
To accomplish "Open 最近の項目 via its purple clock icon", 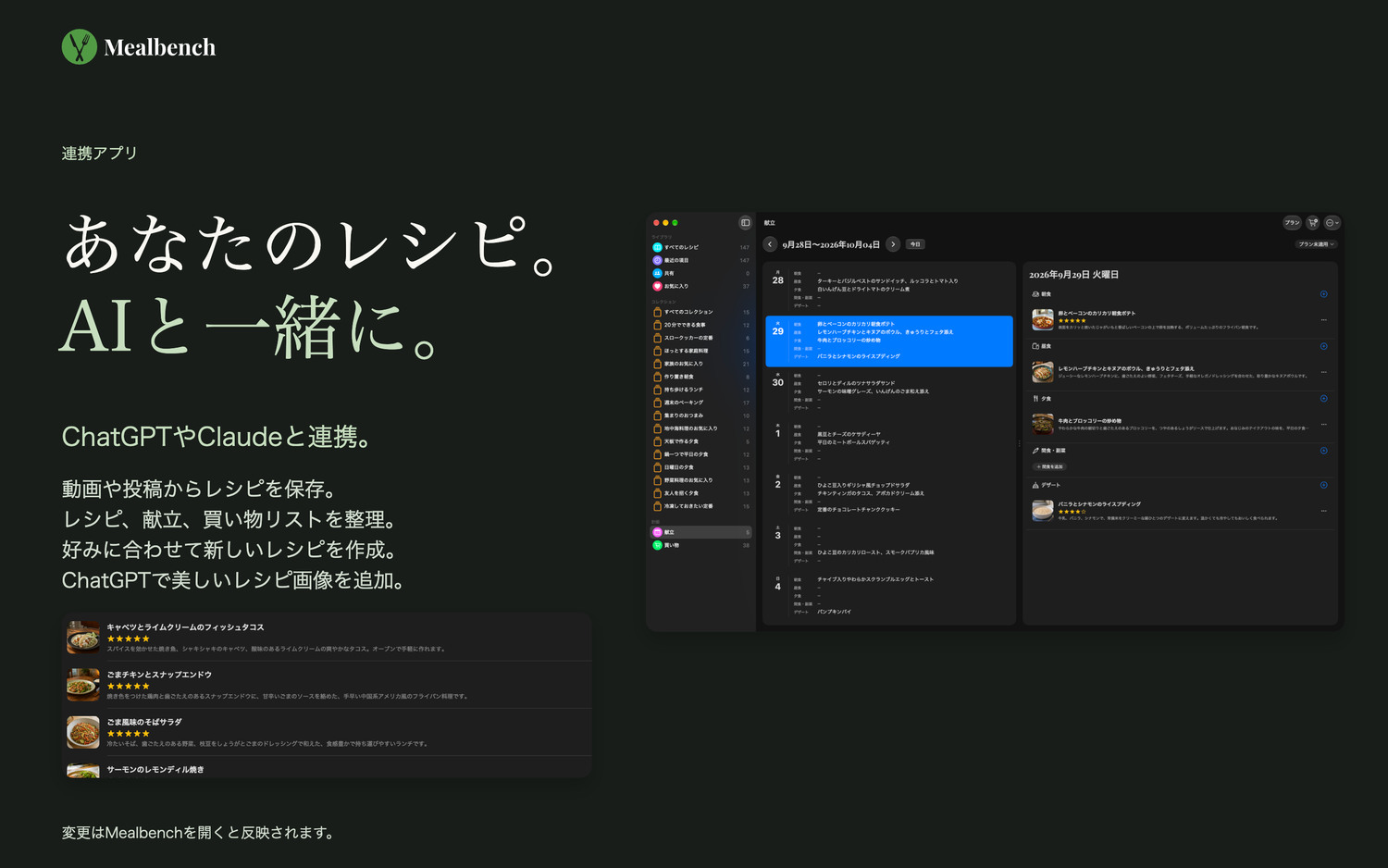I will (657, 260).
